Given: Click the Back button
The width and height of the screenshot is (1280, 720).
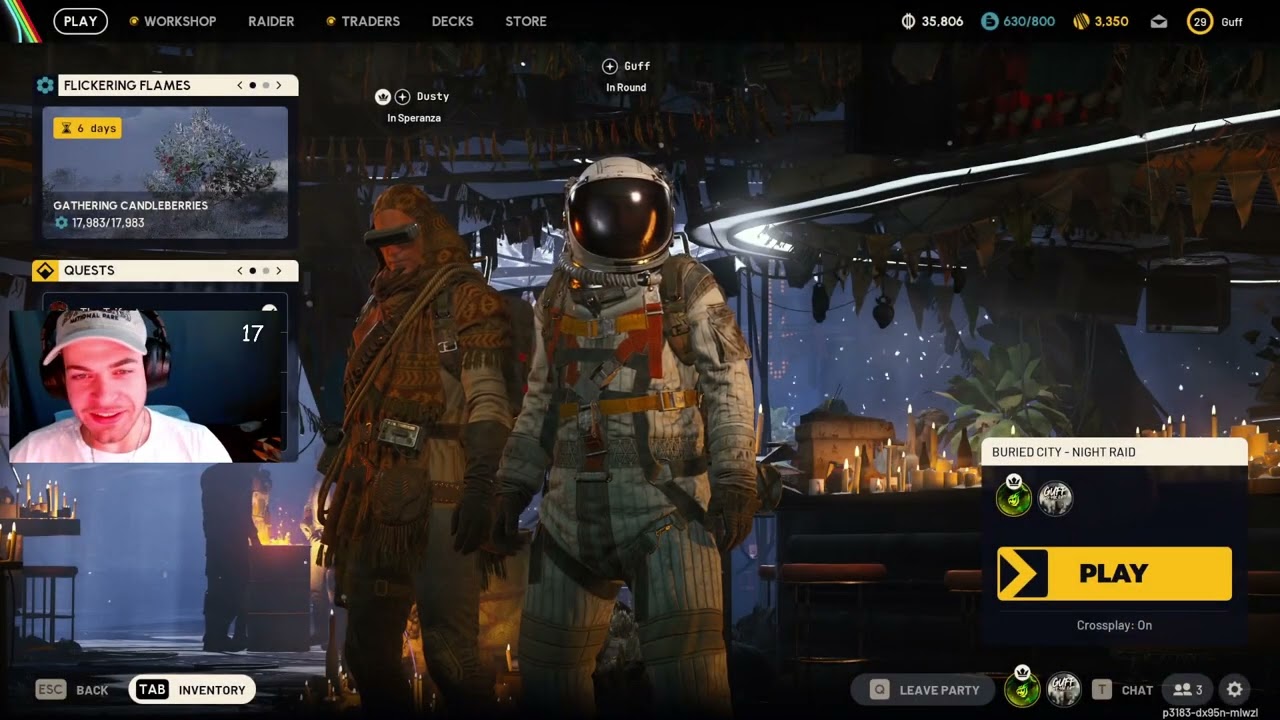Looking at the screenshot, I should point(72,690).
